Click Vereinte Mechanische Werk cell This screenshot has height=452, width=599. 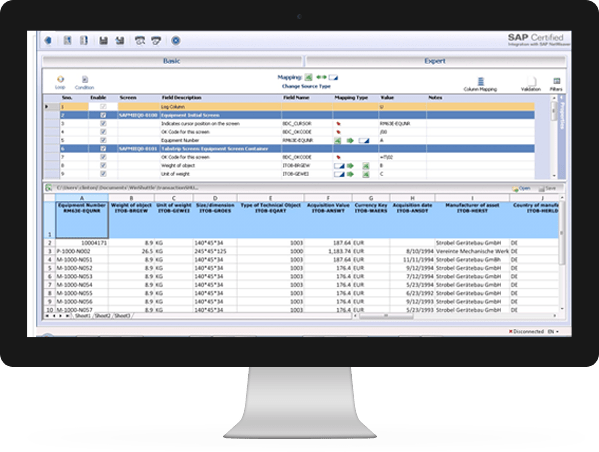click(472, 251)
